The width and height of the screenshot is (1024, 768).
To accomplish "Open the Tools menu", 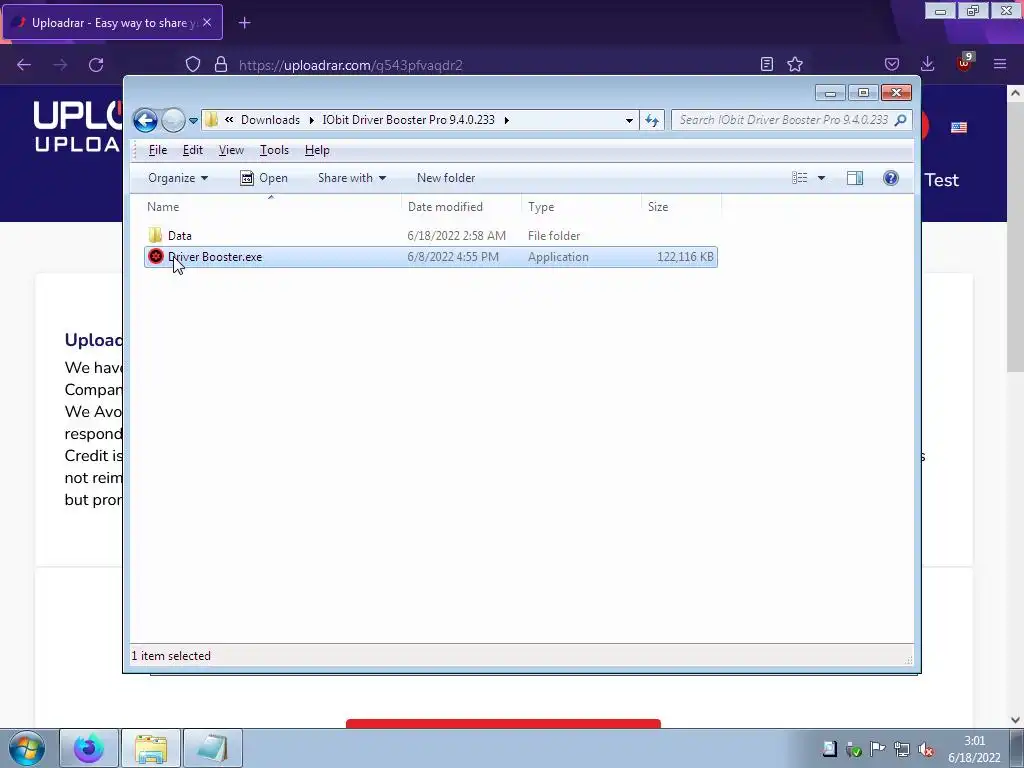I will (x=274, y=150).
